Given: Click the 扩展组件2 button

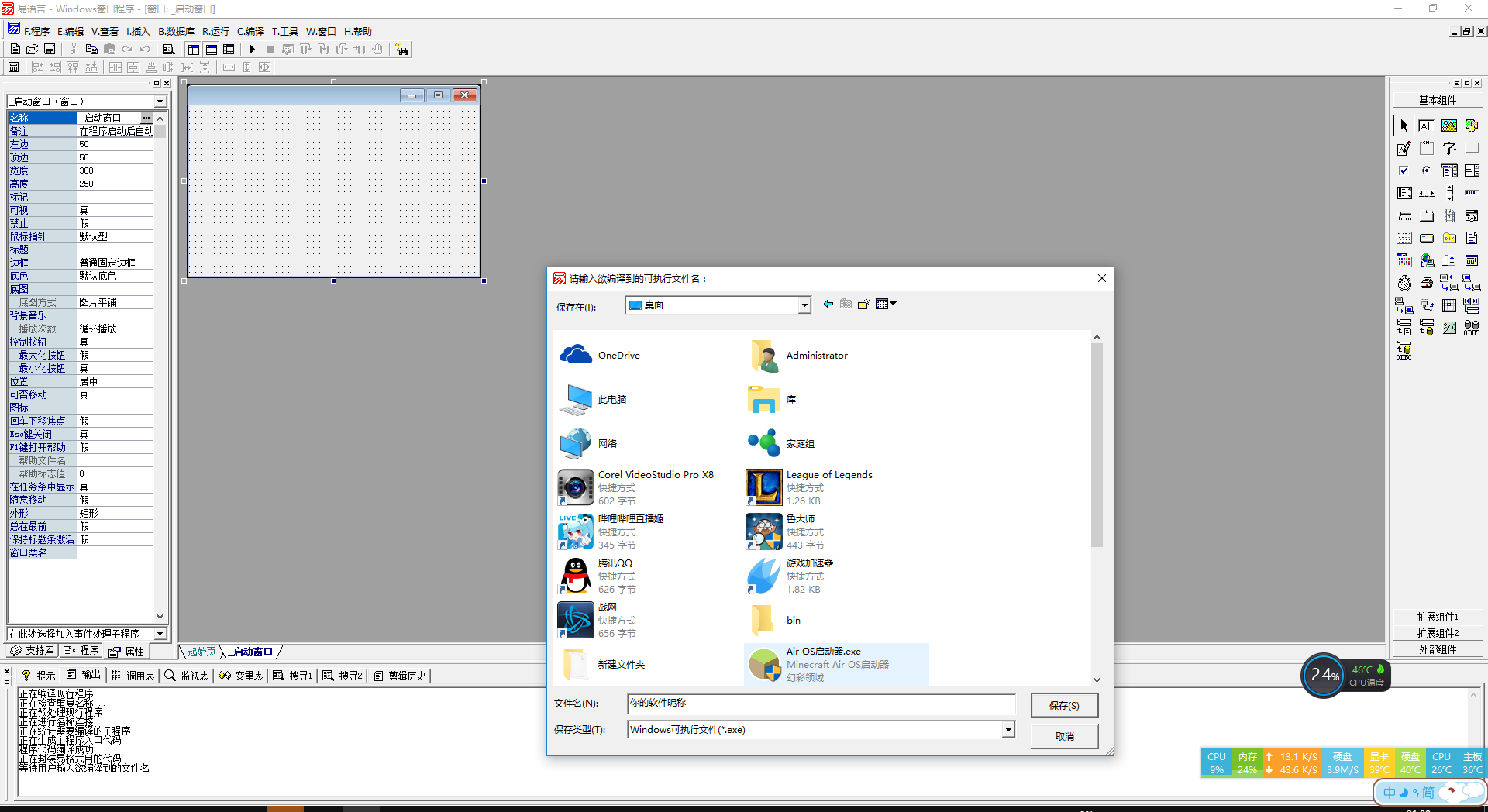Looking at the screenshot, I should (x=1438, y=633).
